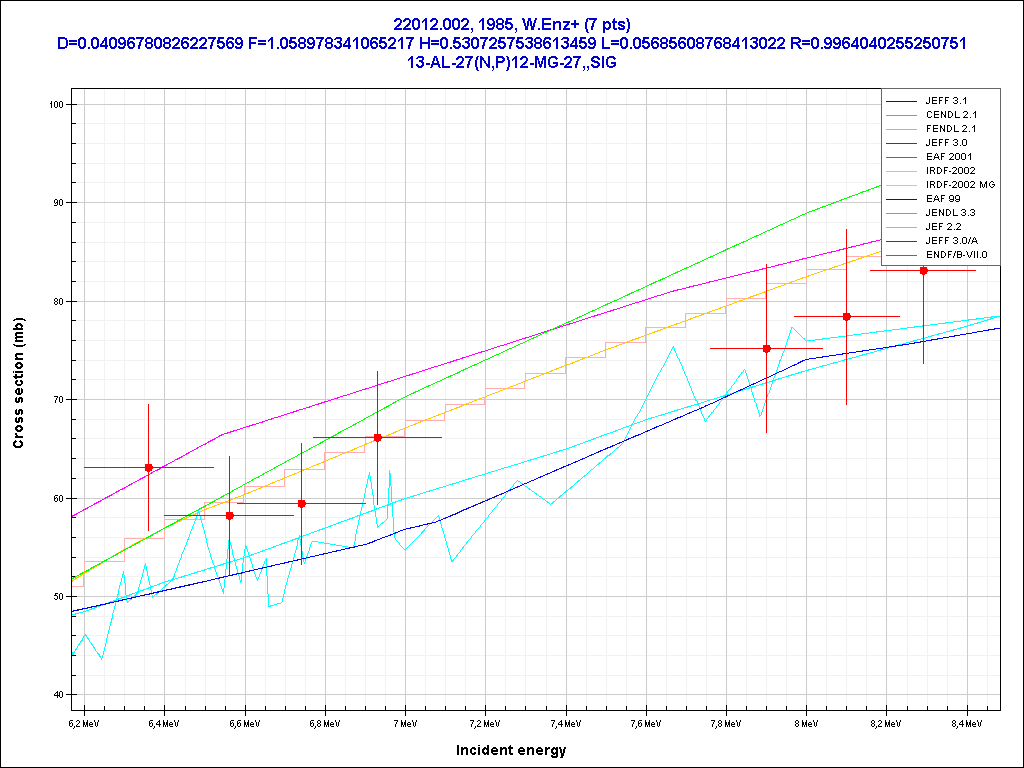The width and height of the screenshot is (1024, 768).
Task: Click the 'Incident energy' x-axis title
Action: click(511, 749)
